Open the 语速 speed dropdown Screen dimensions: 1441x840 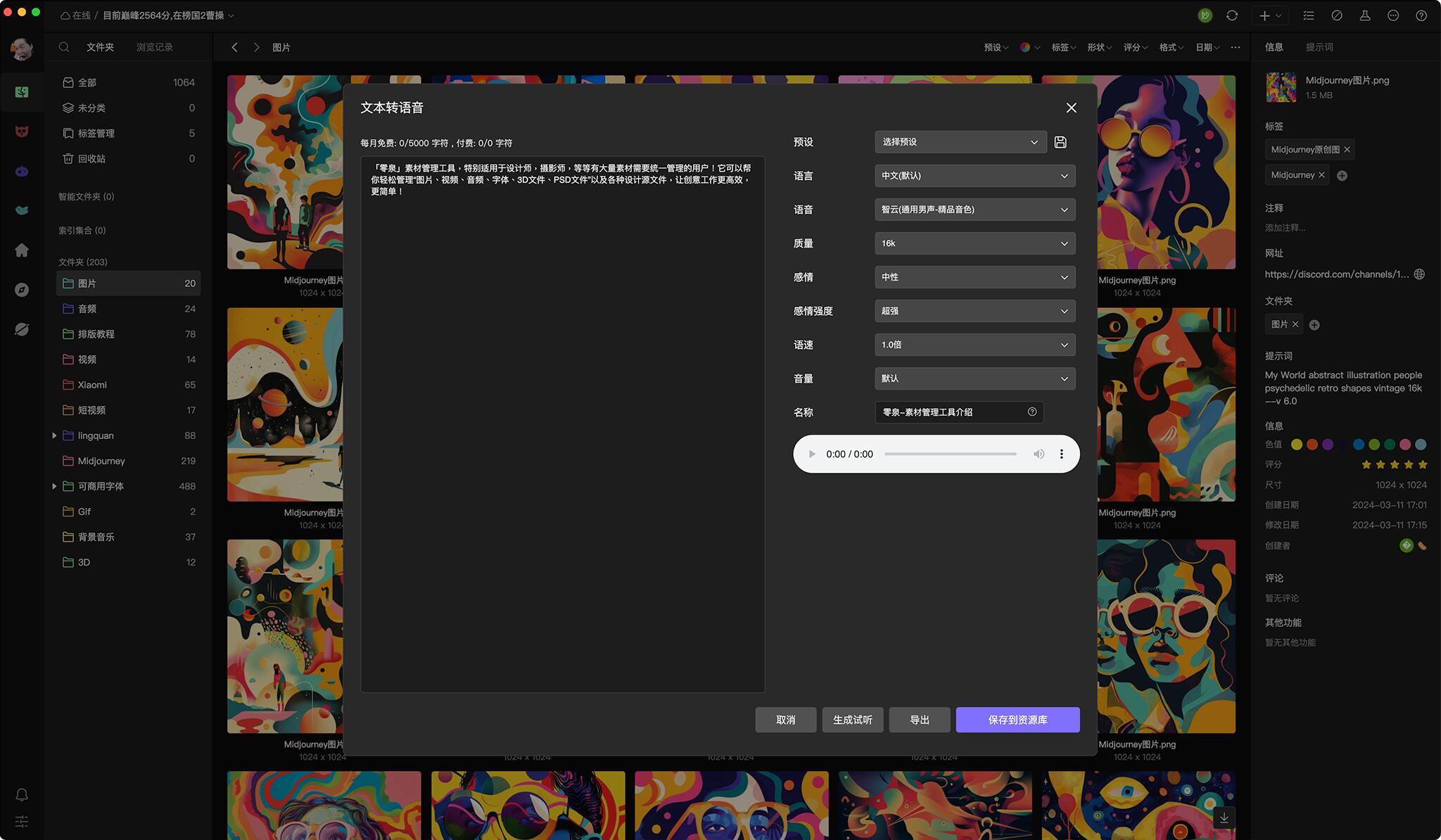pyautogui.click(x=975, y=345)
